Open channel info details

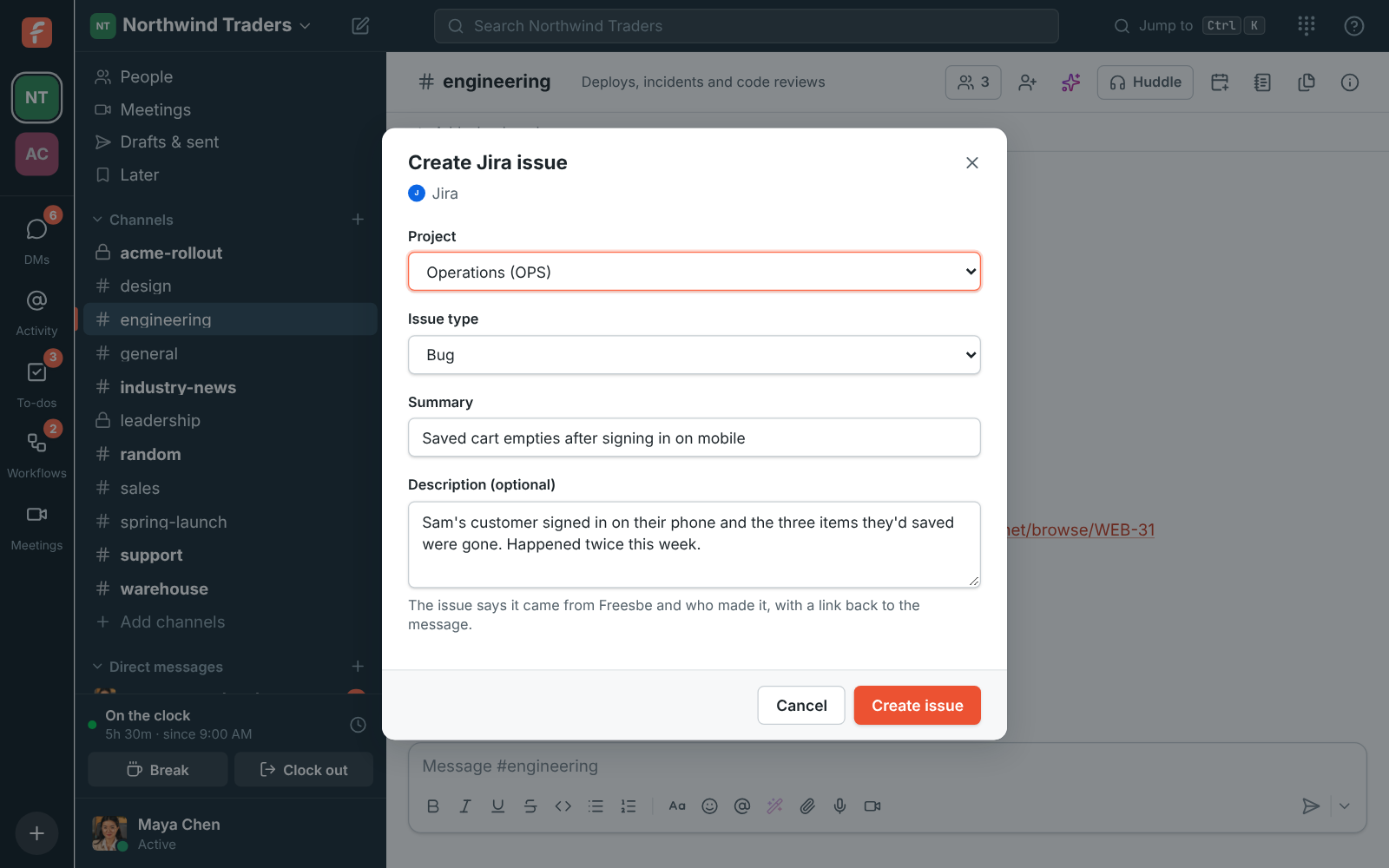[x=1350, y=82]
